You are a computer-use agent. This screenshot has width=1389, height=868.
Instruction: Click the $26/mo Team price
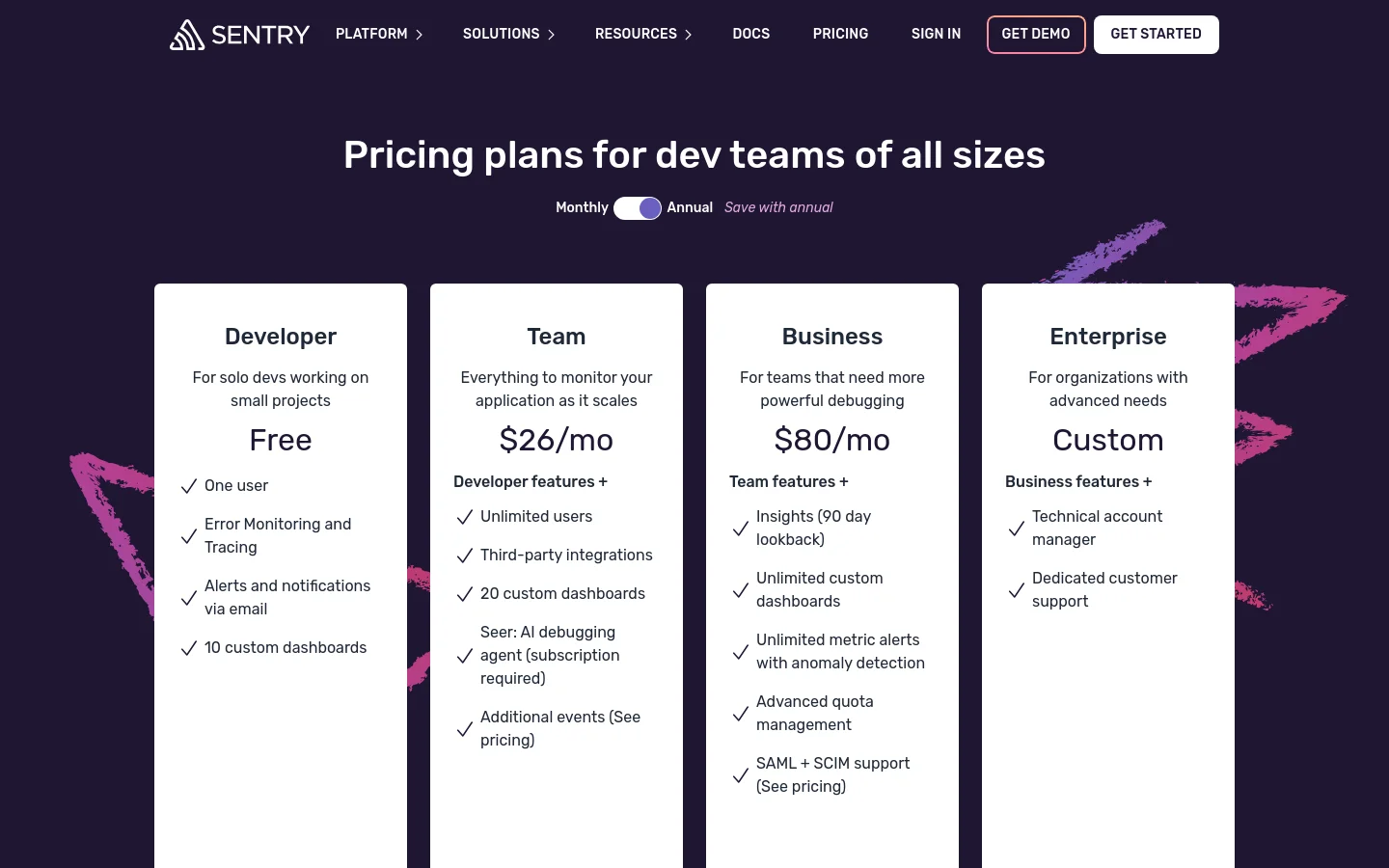[557, 440]
